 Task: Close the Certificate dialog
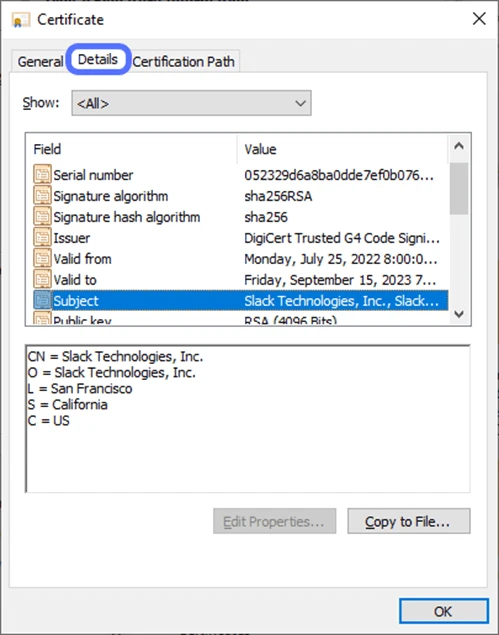point(479,19)
